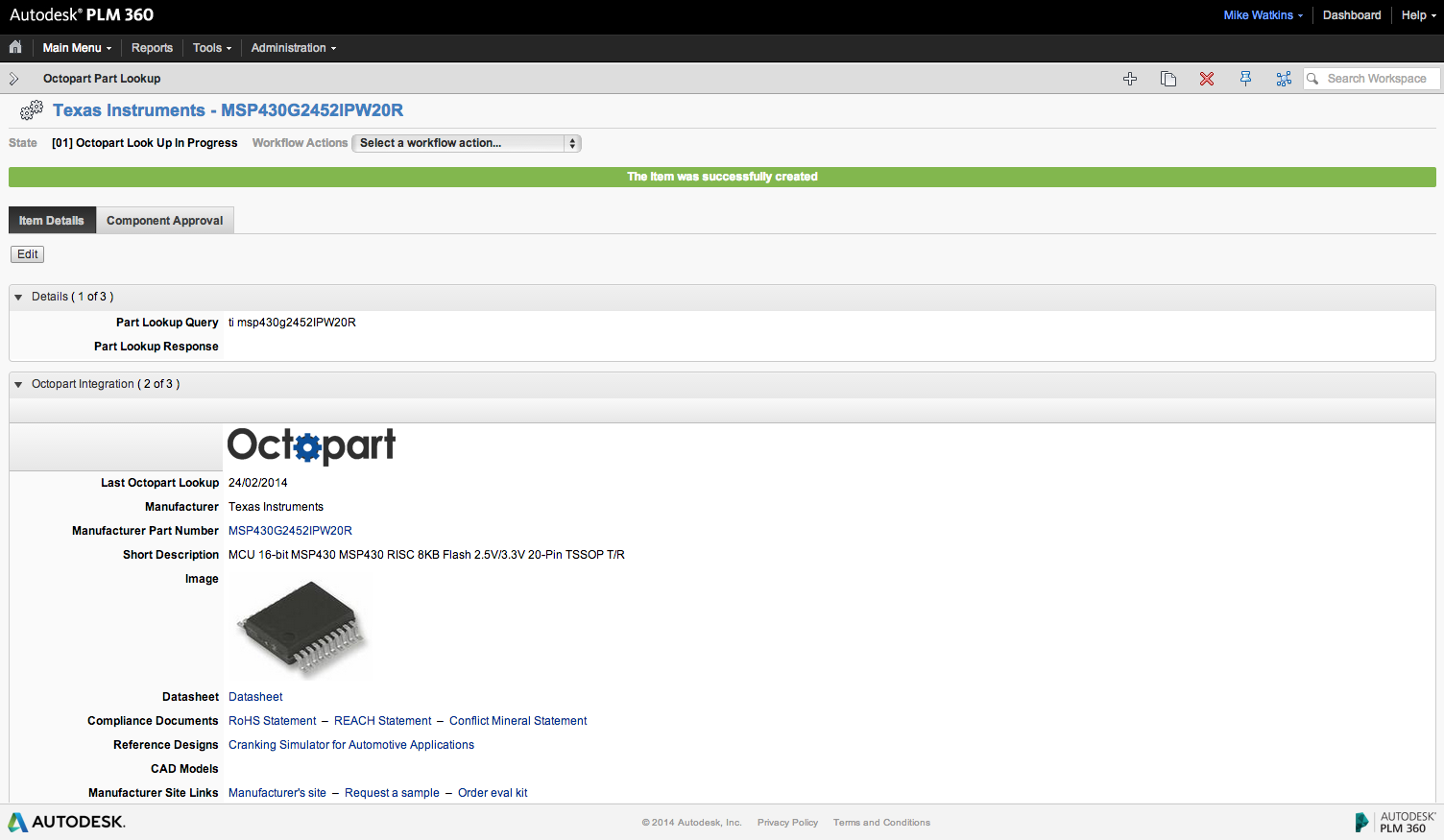Image resolution: width=1444 pixels, height=840 pixels.
Task: Click the Request a sample link
Action: tap(392, 793)
